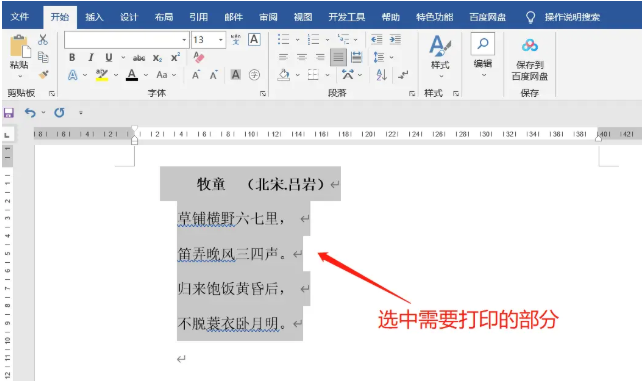
Task: Click the Sort A-Z icon
Action: (381, 75)
